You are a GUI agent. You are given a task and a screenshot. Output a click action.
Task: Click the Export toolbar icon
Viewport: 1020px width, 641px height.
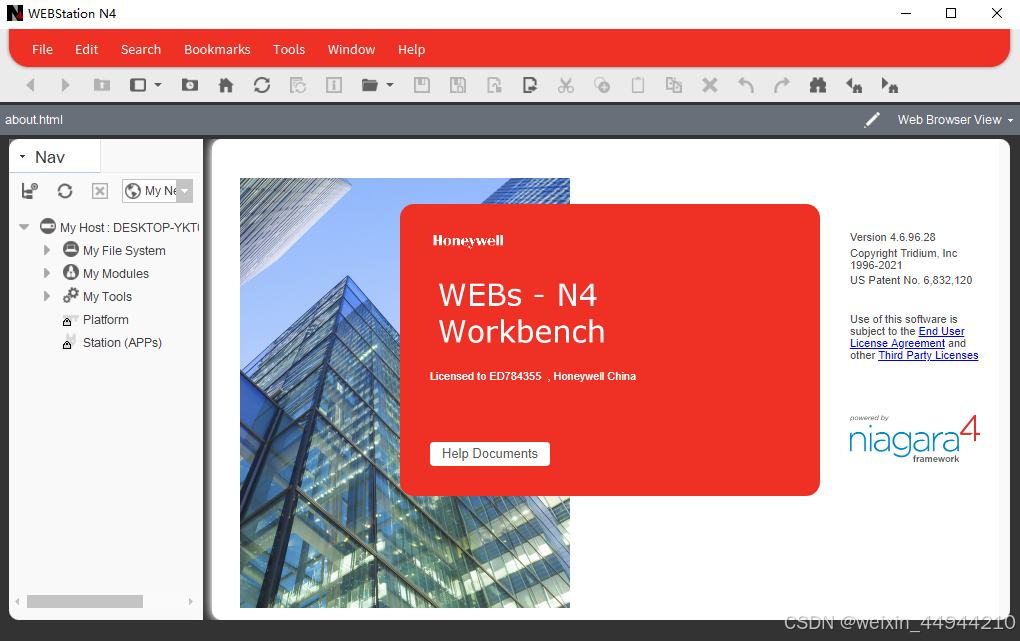(530, 85)
